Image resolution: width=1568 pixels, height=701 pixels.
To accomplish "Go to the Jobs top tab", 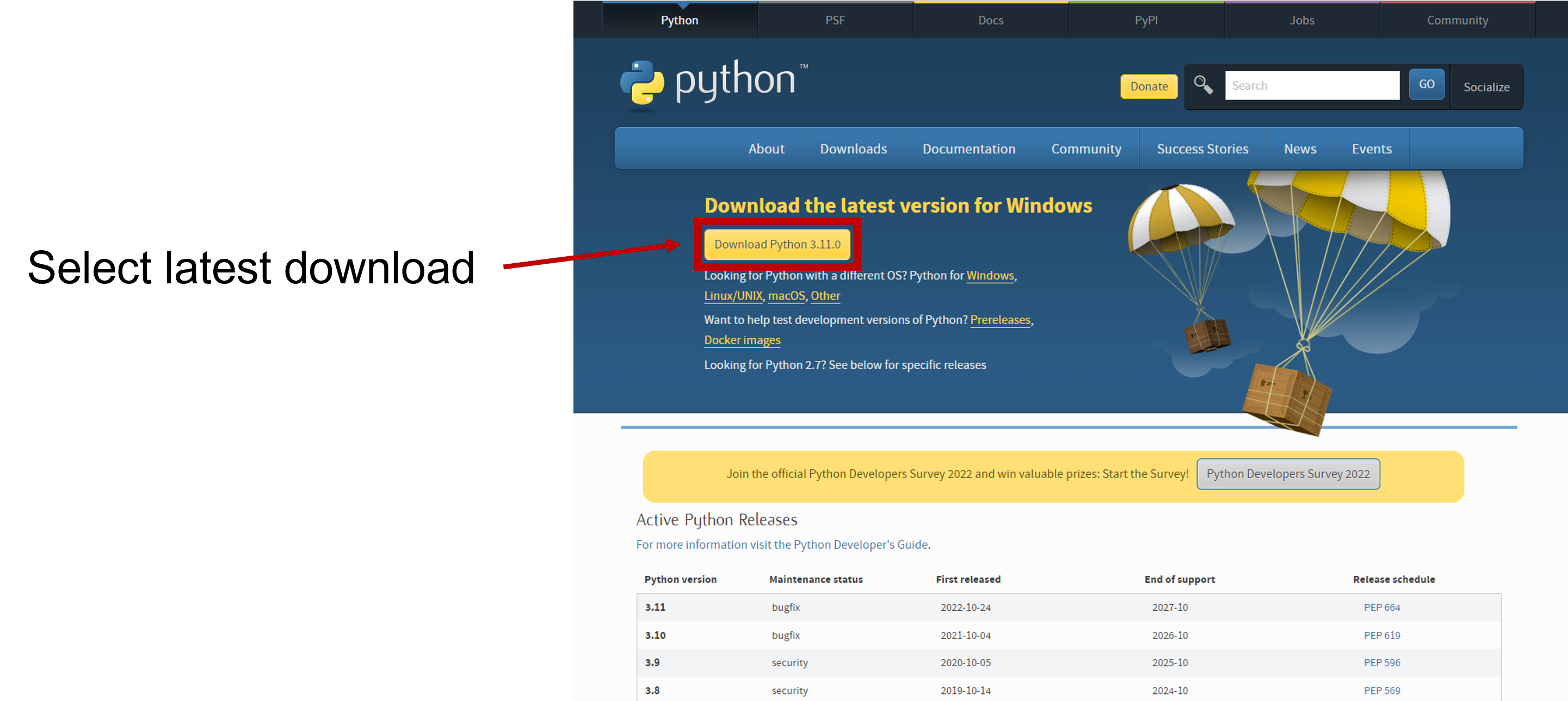I will pos(1301,20).
